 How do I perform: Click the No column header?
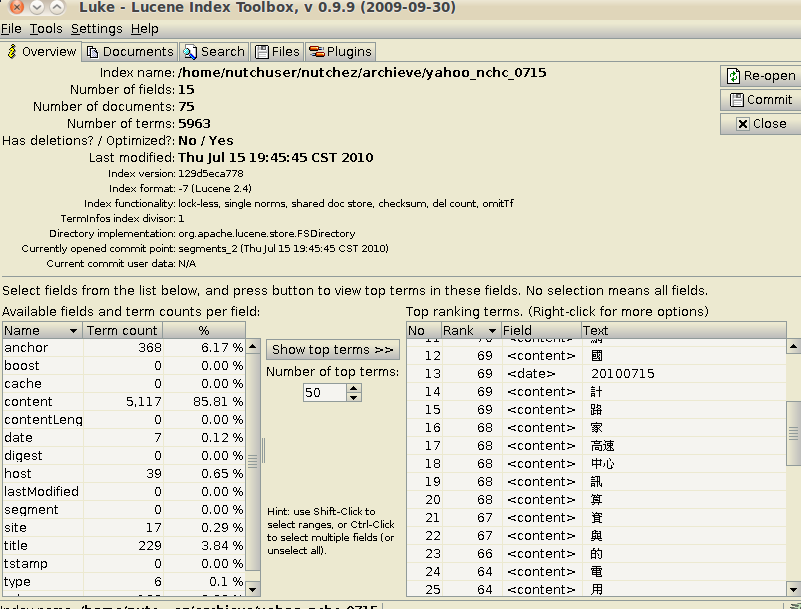(x=424, y=331)
